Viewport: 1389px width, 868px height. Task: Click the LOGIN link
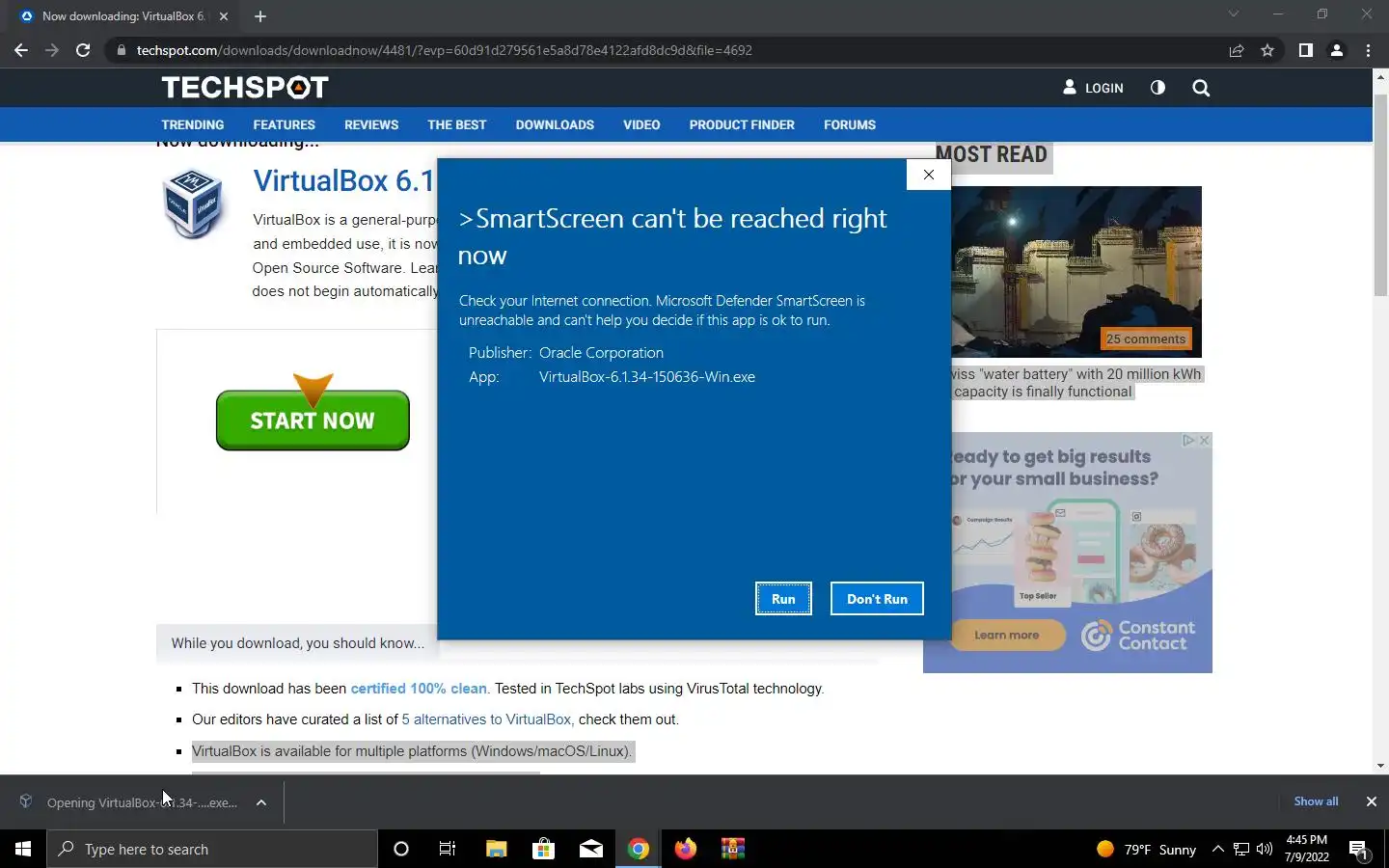click(x=1093, y=88)
